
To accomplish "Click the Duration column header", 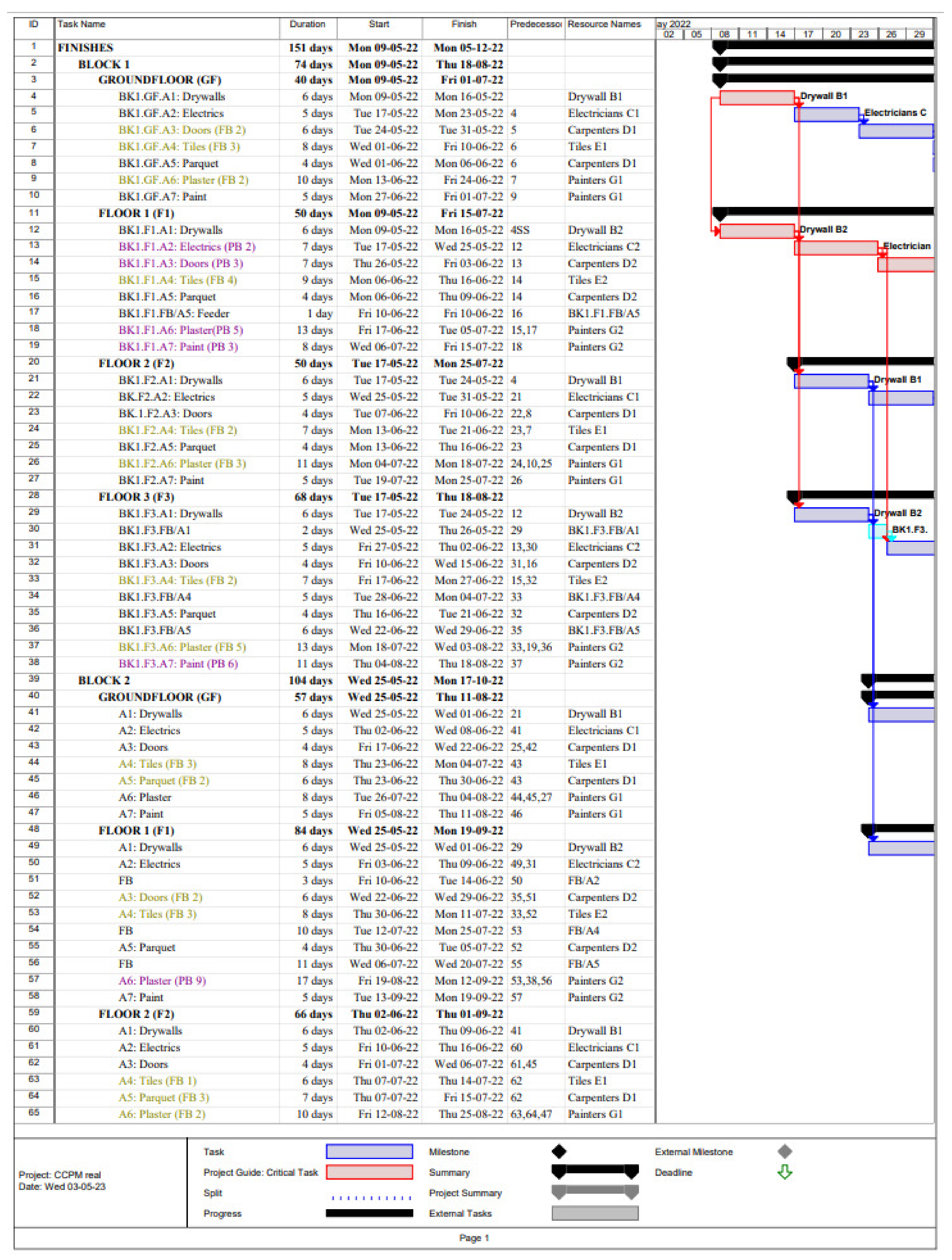I will click(307, 24).
